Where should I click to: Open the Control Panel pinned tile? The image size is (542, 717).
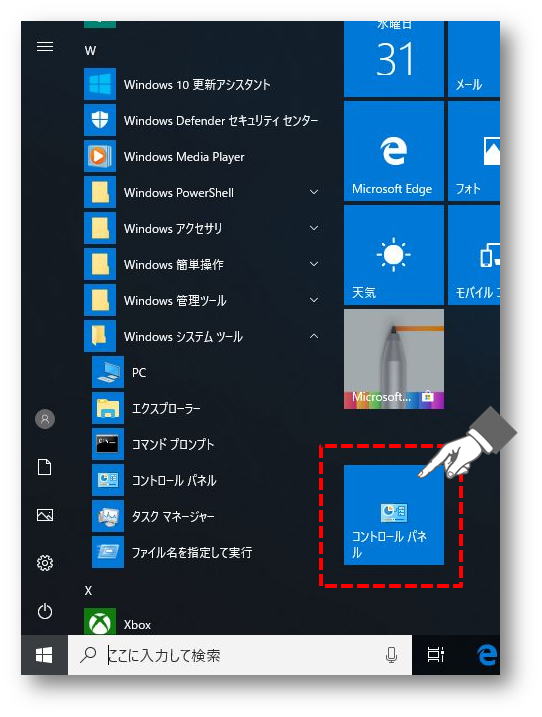pos(393,515)
